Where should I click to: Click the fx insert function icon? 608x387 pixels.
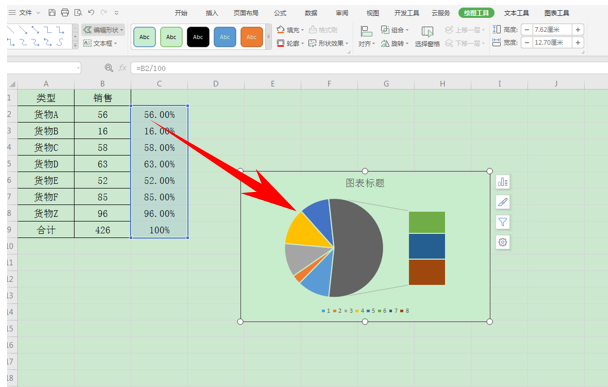tap(123, 68)
